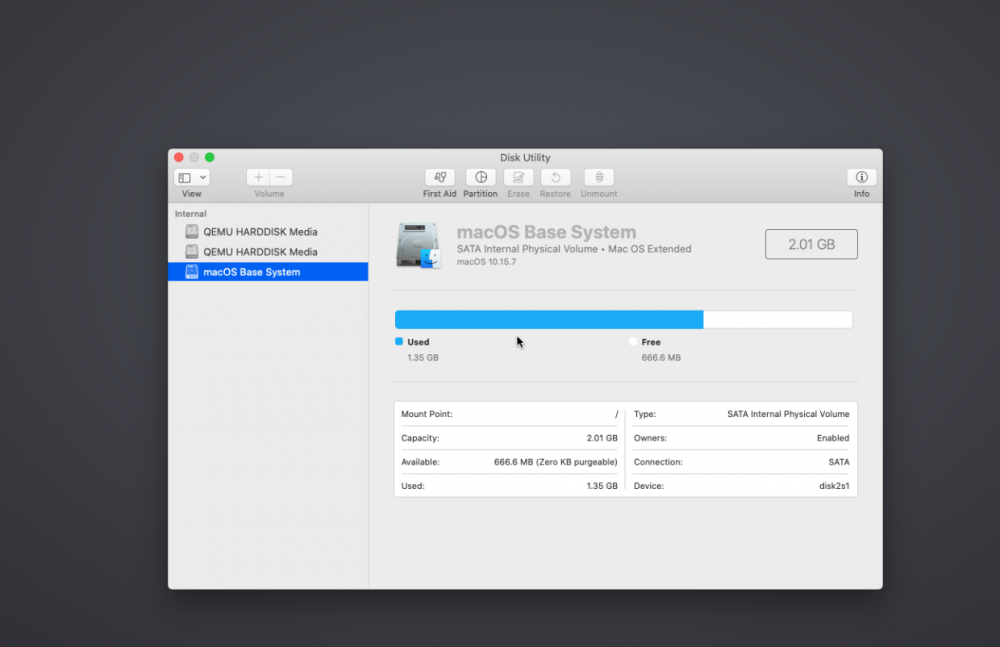
Task: Click 'SATA Internal Physical Volume • Mac OS Extended'
Action: click(574, 249)
